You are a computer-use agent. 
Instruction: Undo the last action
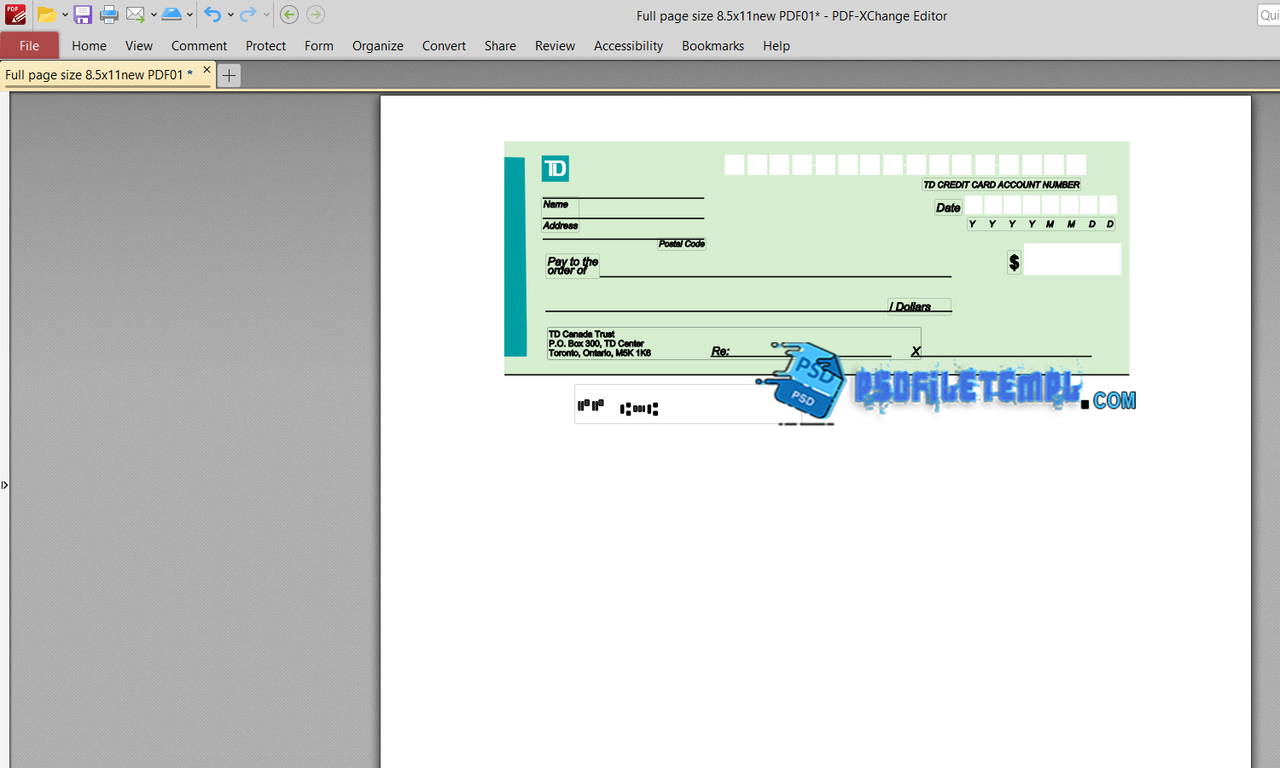(212, 15)
